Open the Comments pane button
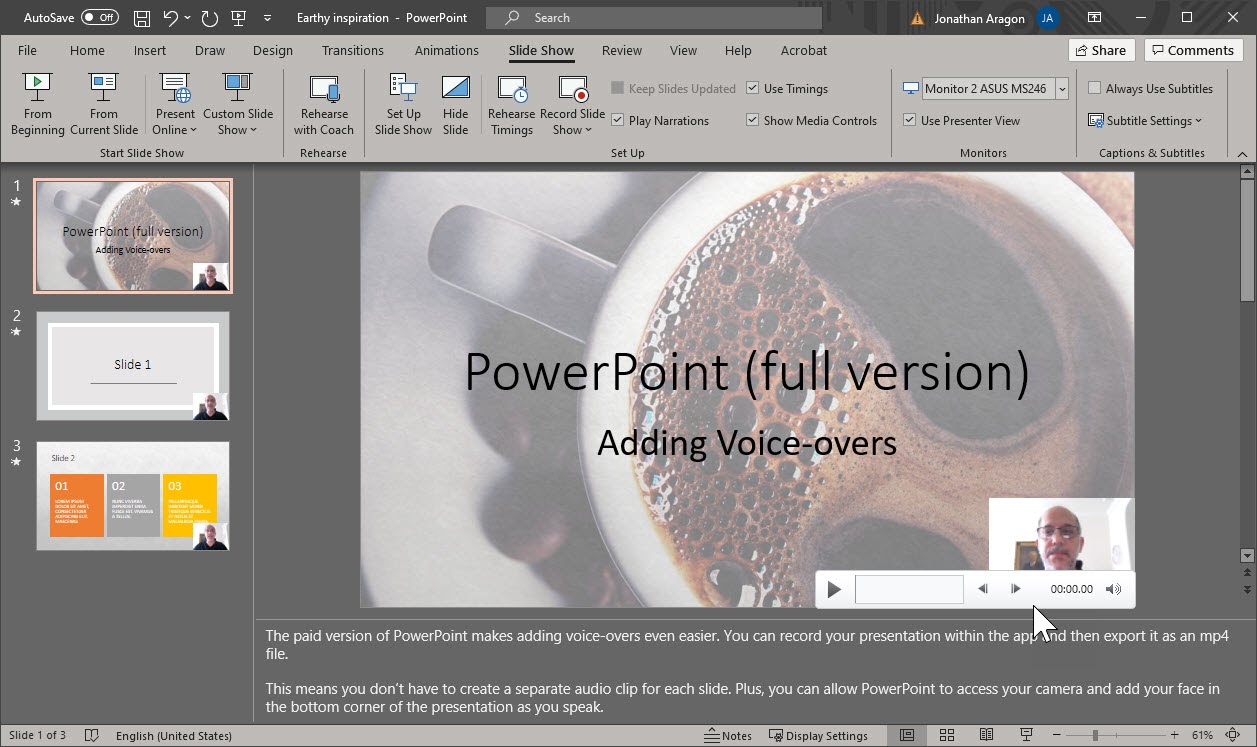 [x=1193, y=50]
